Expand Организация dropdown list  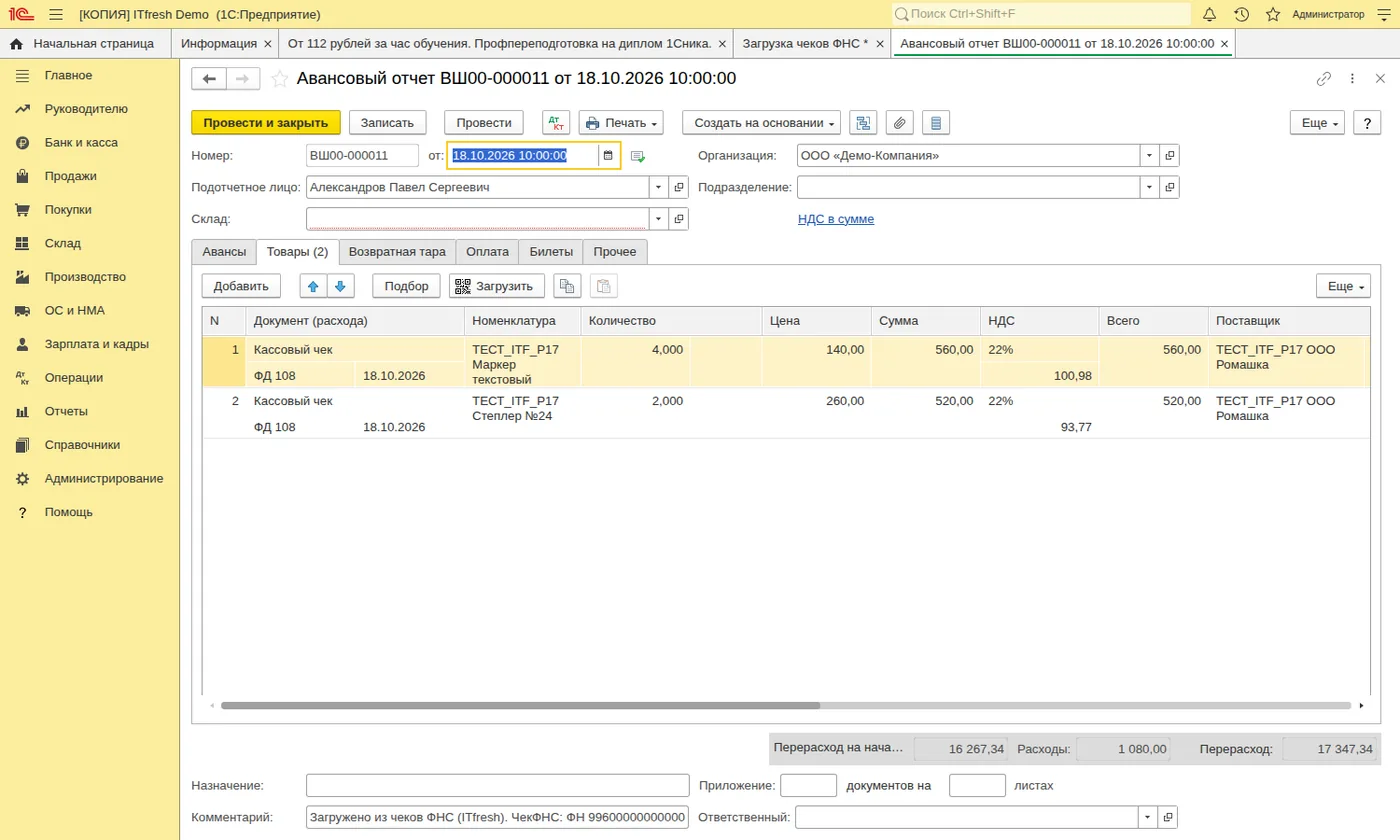click(x=1150, y=155)
